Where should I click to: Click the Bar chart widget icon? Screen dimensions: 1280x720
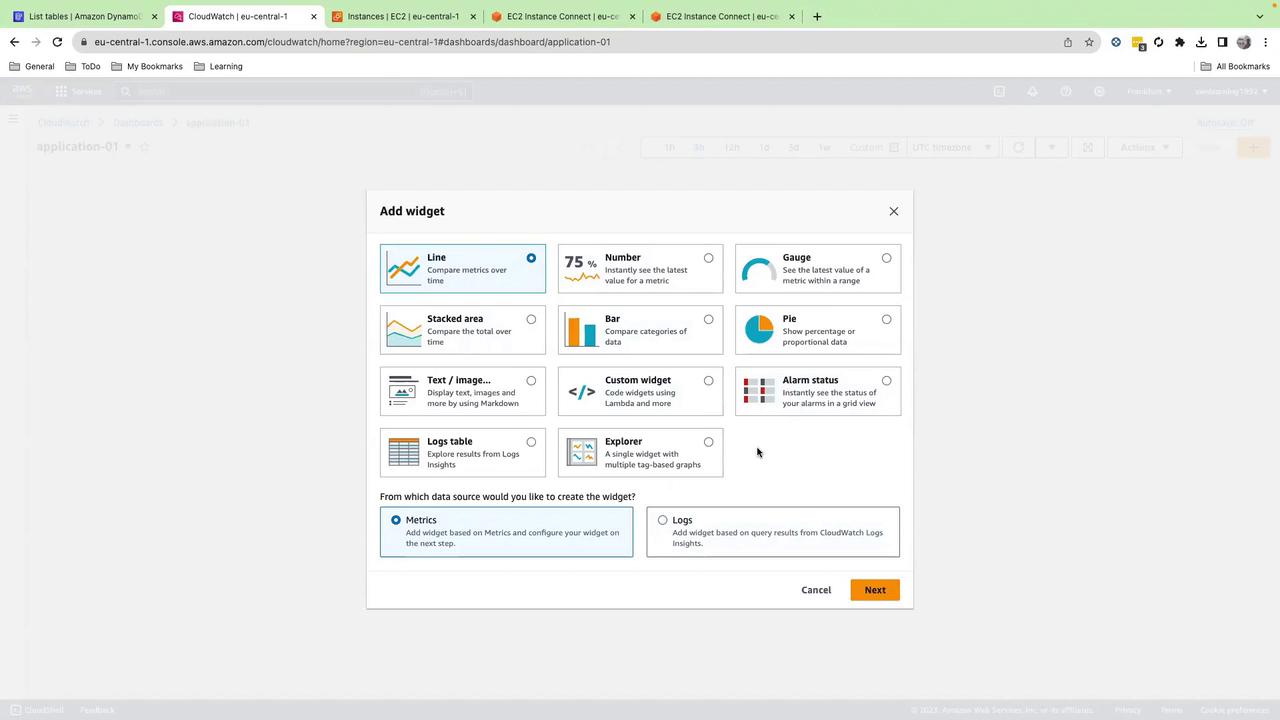point(581,330)
